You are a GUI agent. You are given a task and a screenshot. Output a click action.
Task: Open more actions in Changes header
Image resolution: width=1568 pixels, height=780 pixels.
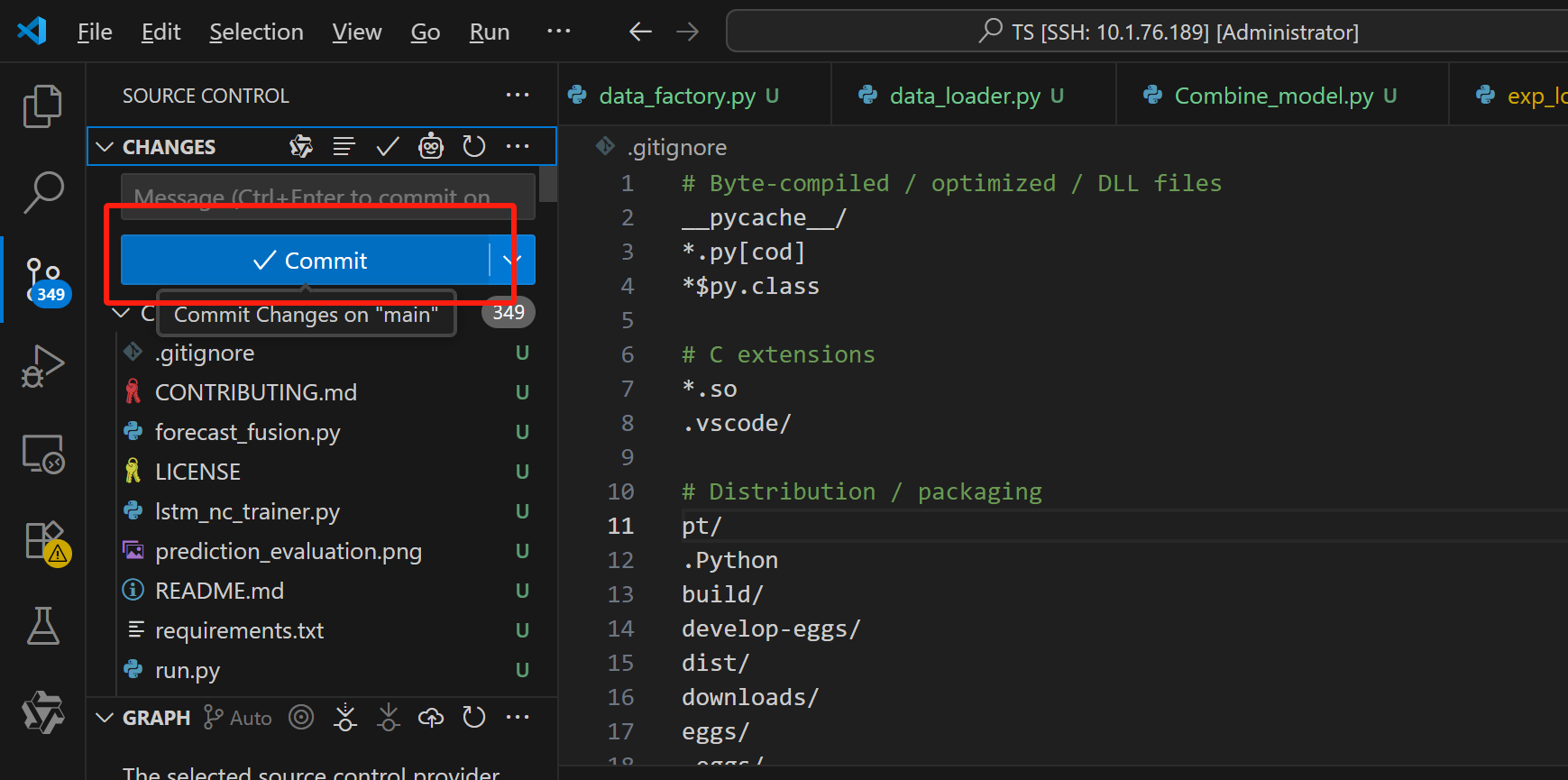[518, 146]
